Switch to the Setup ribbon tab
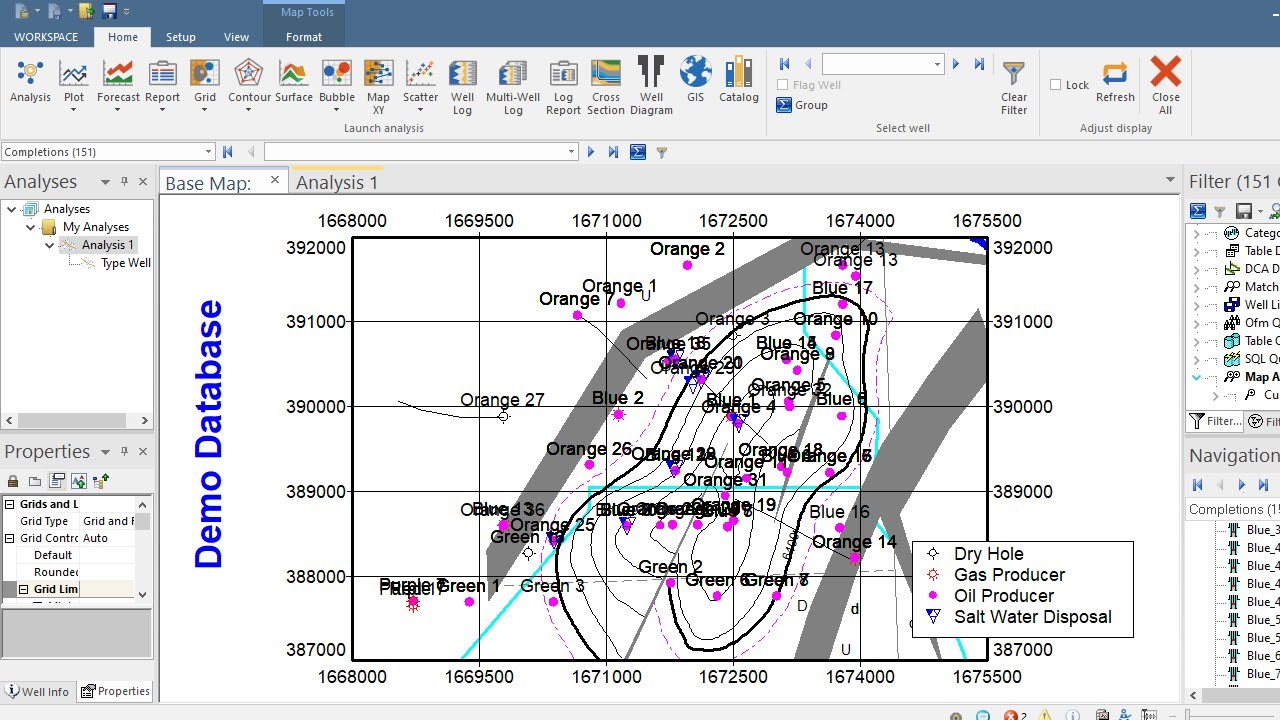The height and width of the screenshot is (720, 1280). click(181, 37)
